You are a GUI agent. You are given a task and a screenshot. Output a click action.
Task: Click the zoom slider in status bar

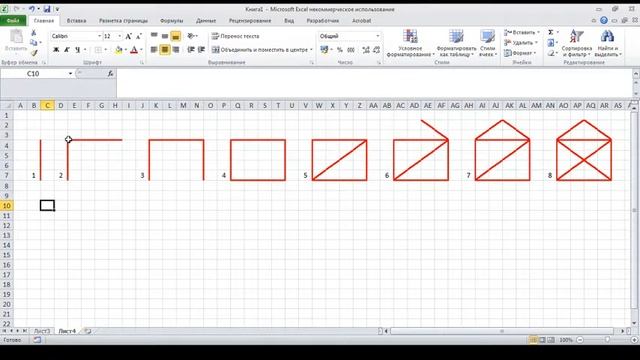(607, 340)
